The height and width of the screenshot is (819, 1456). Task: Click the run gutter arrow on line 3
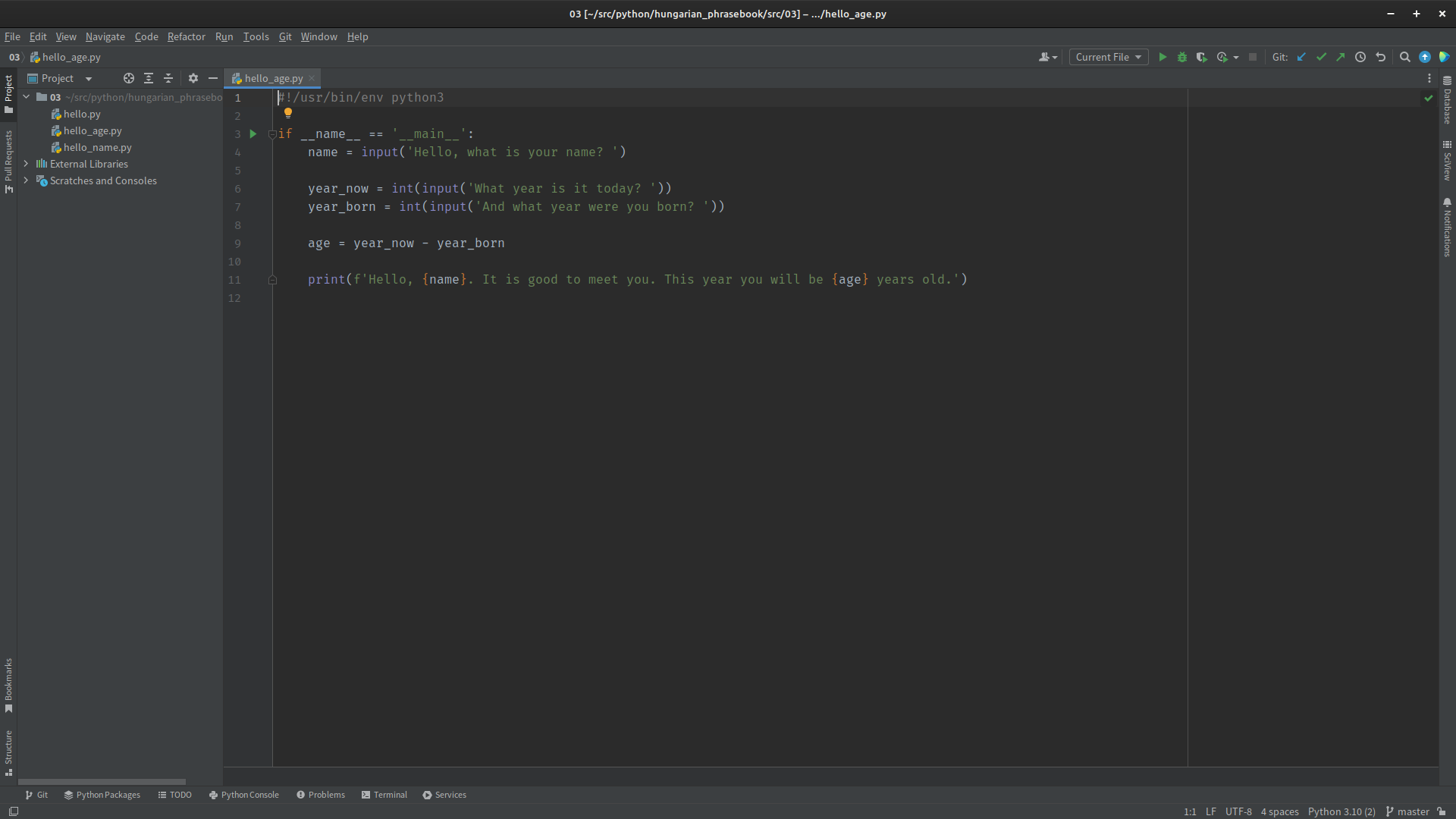pyautogui.click(x=253, y=134)
